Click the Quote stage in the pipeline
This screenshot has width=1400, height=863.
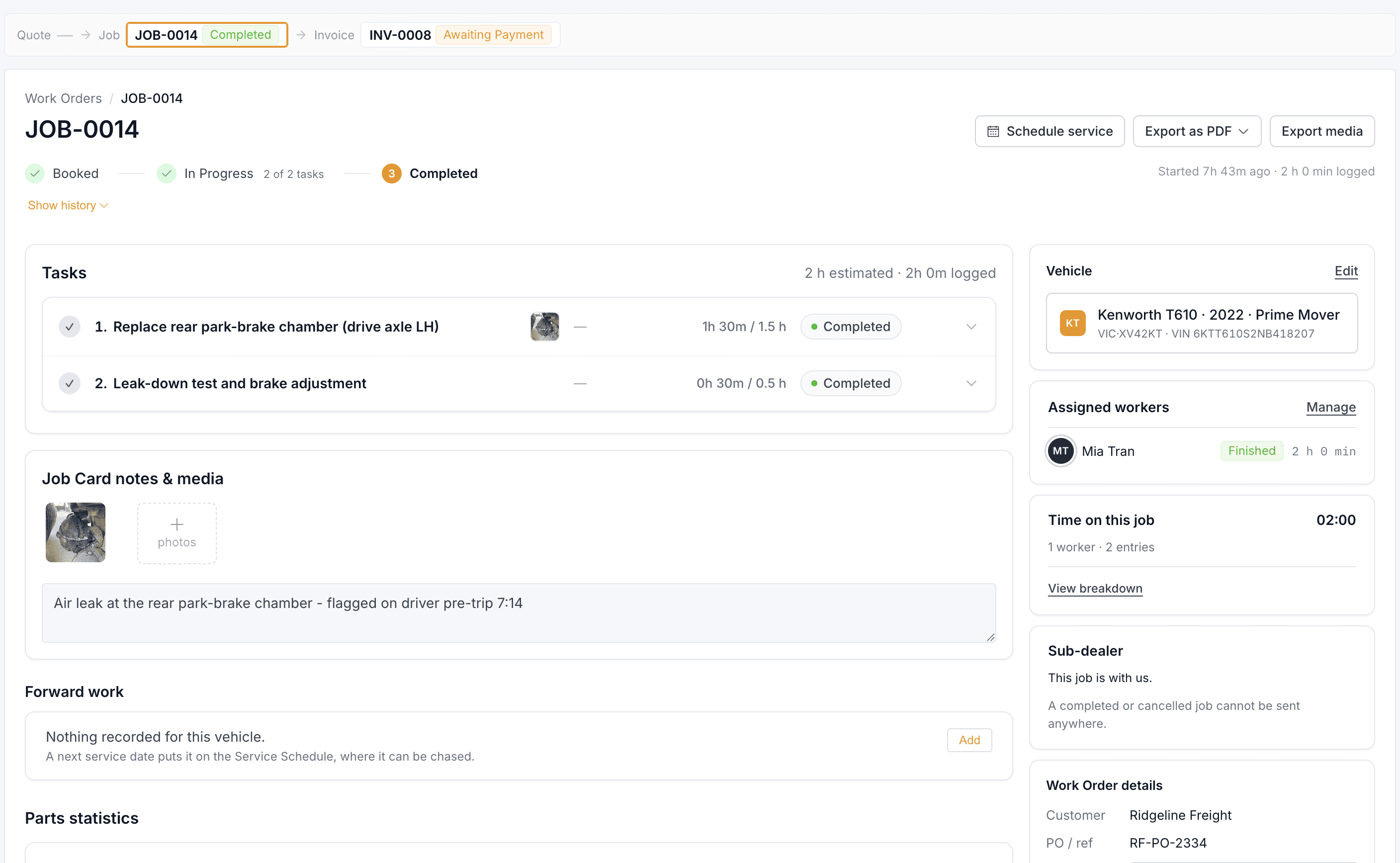(x=34, y=35)
